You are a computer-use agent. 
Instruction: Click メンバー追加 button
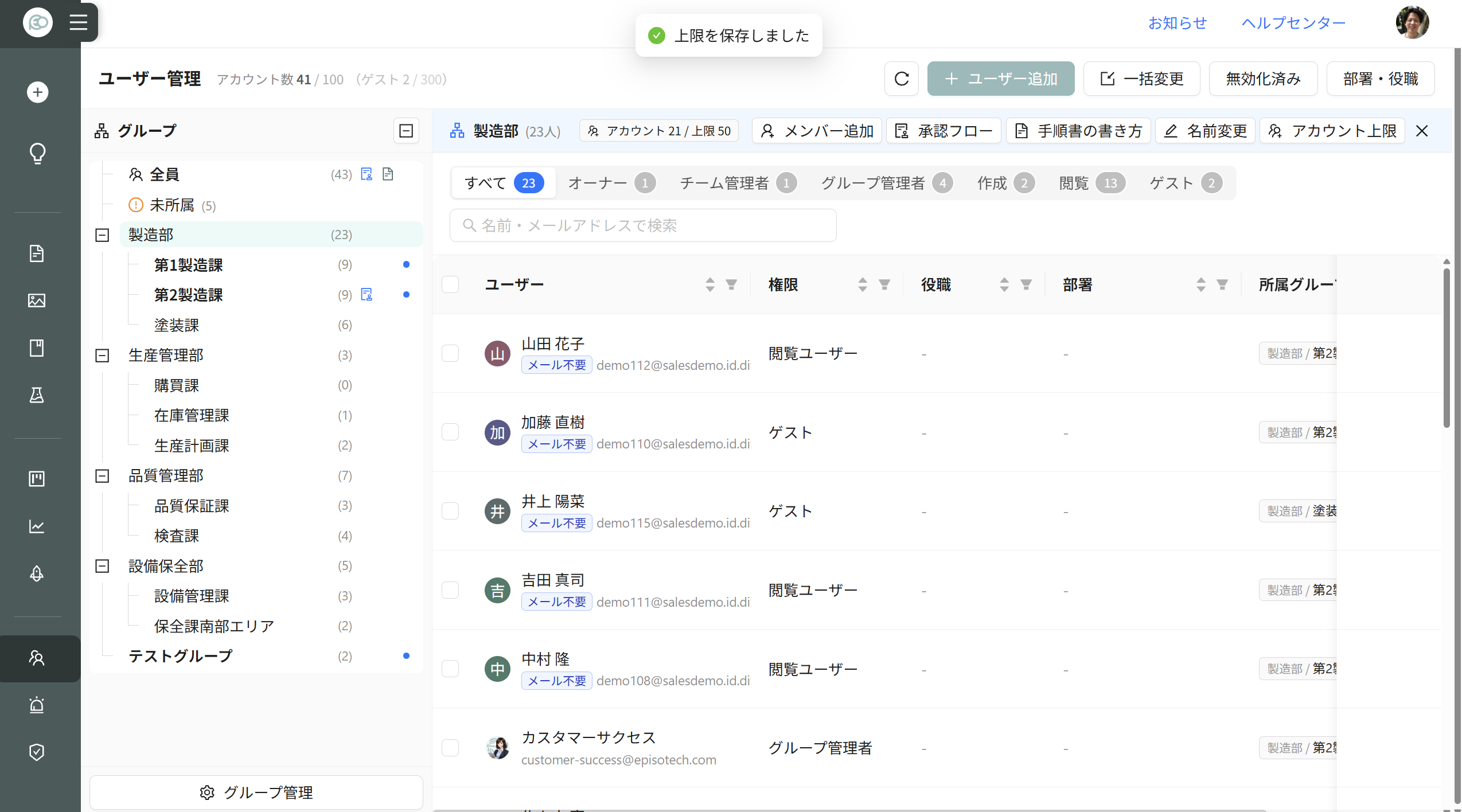tap(817, 131)
